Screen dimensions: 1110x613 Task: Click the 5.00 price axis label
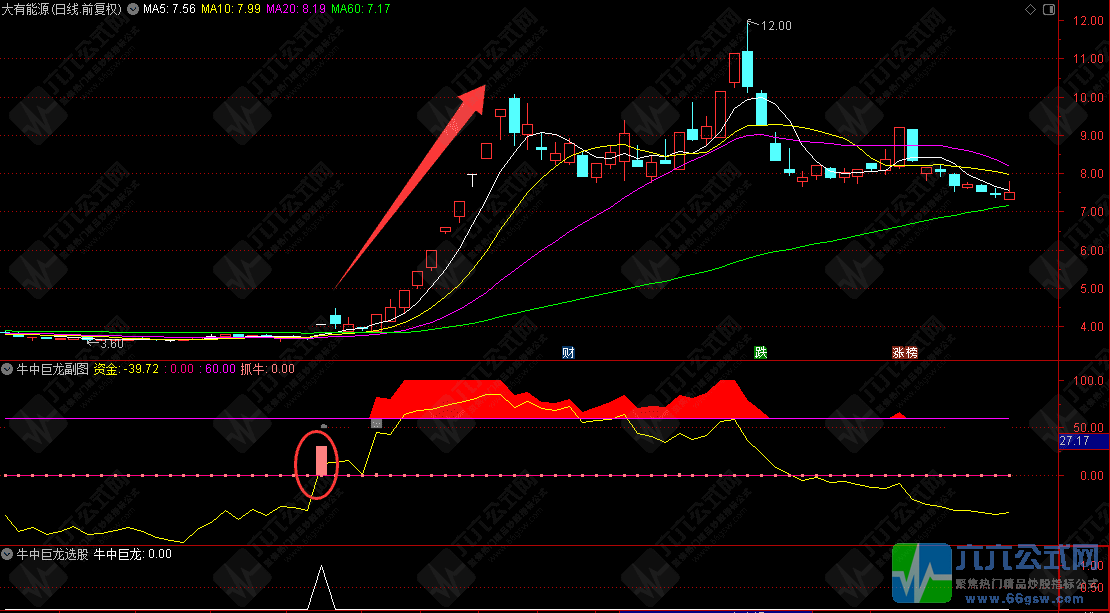(1091, 289)
